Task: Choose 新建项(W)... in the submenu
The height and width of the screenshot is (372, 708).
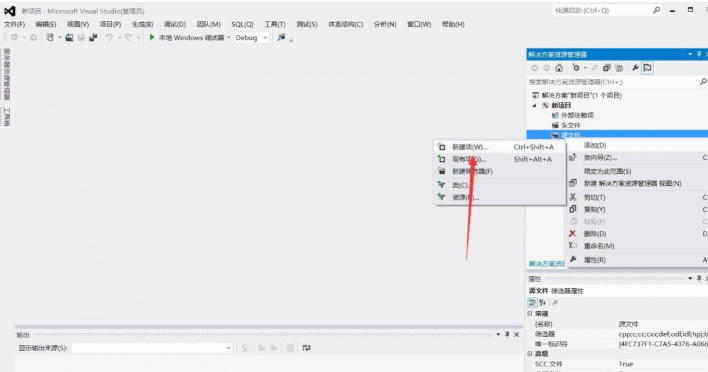Action: (500, 147)
